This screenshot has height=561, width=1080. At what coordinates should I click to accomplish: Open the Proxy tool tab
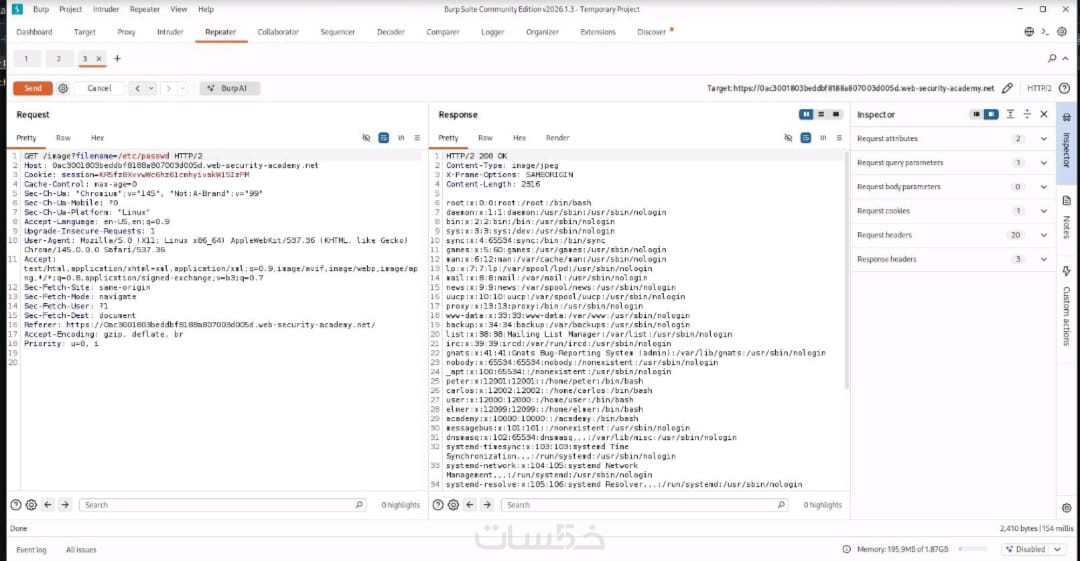(126, 32)
